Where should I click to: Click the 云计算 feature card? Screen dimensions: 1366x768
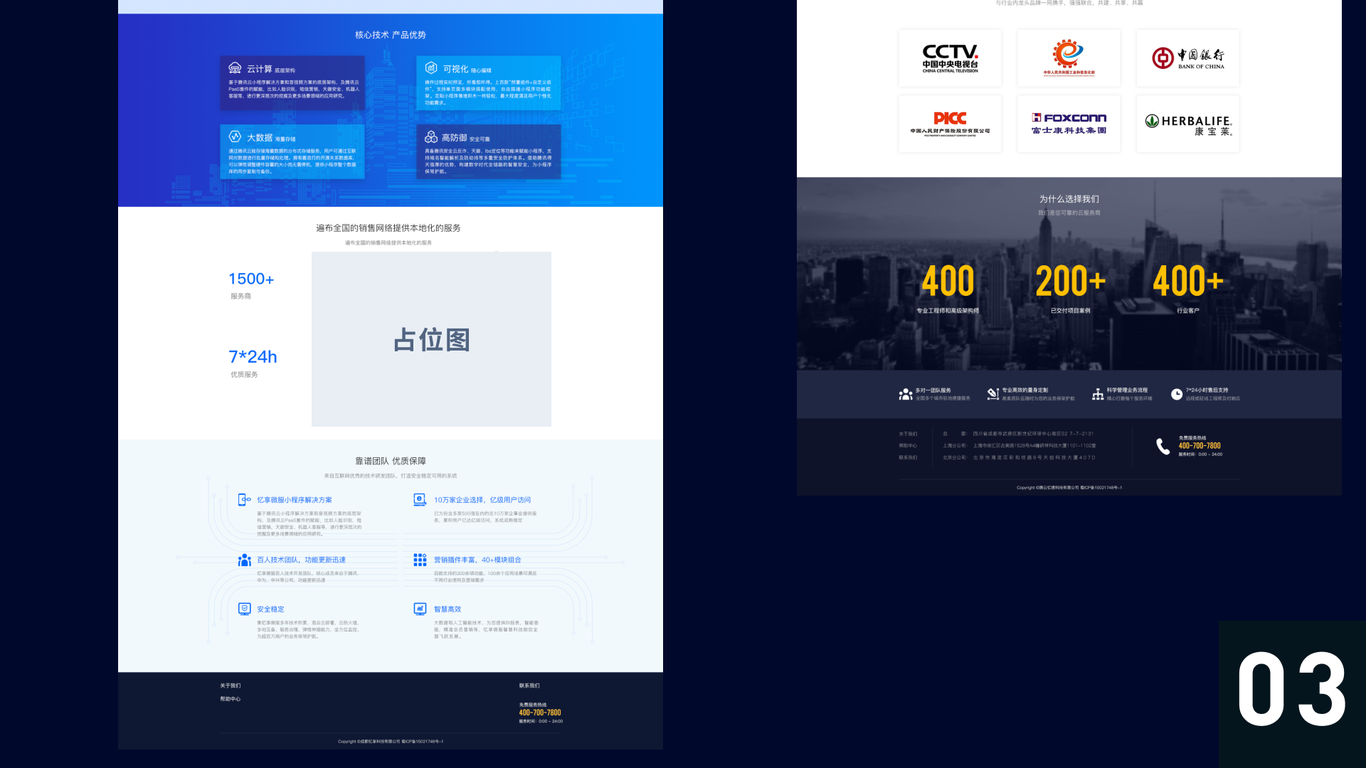coord(292,83)
